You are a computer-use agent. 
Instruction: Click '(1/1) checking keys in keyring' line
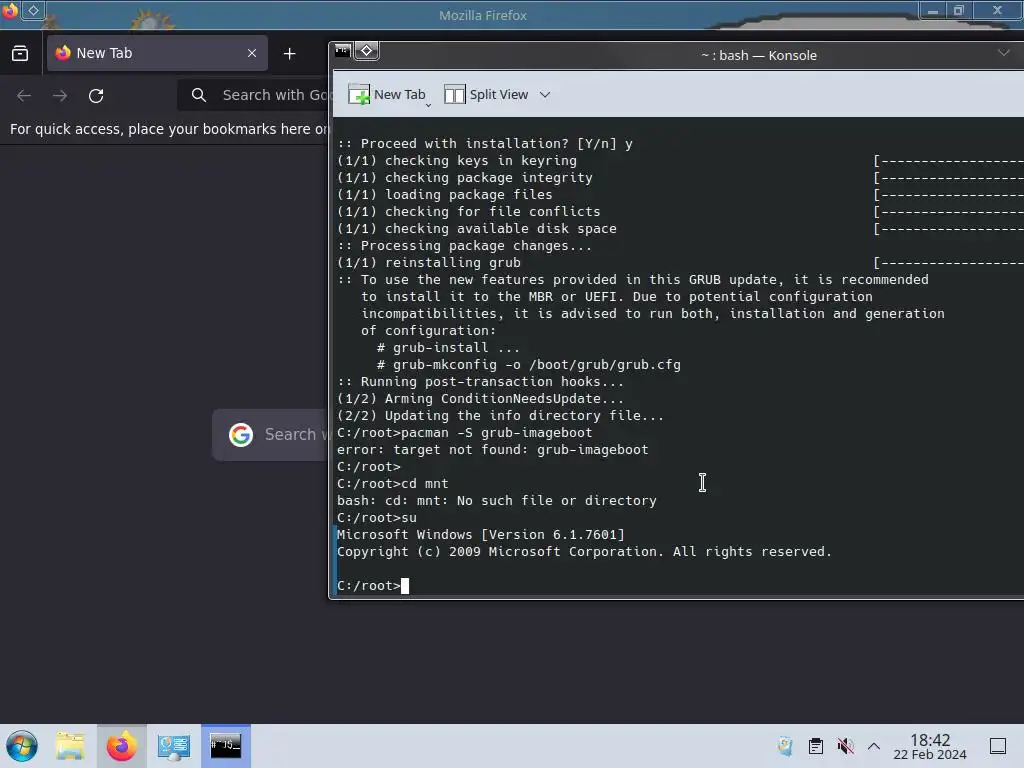(x=456, y=161)
